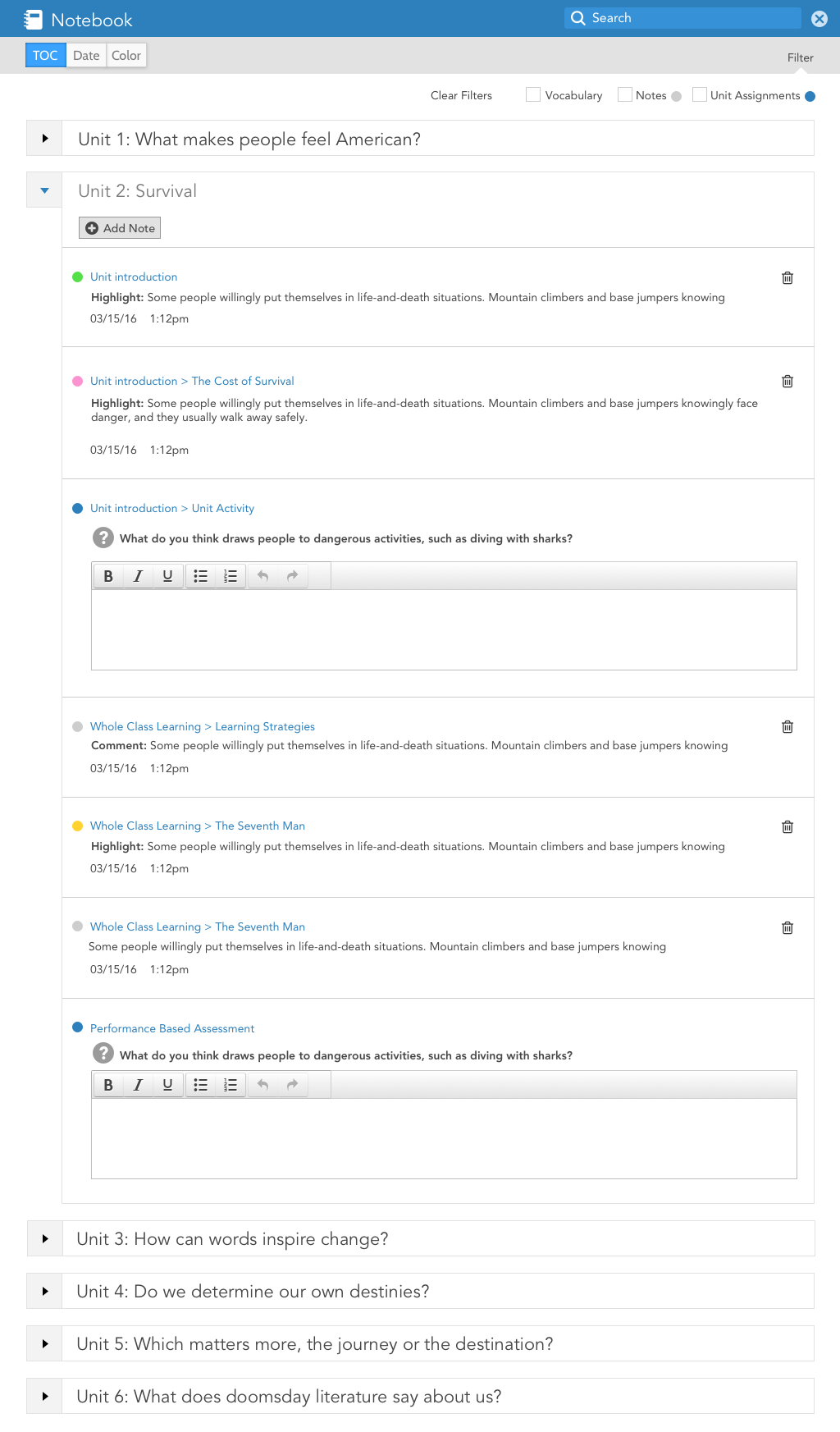840x1432 pixels.
Task: Click Undo arrow in Unit Activity editor
Action: [262, 576]
